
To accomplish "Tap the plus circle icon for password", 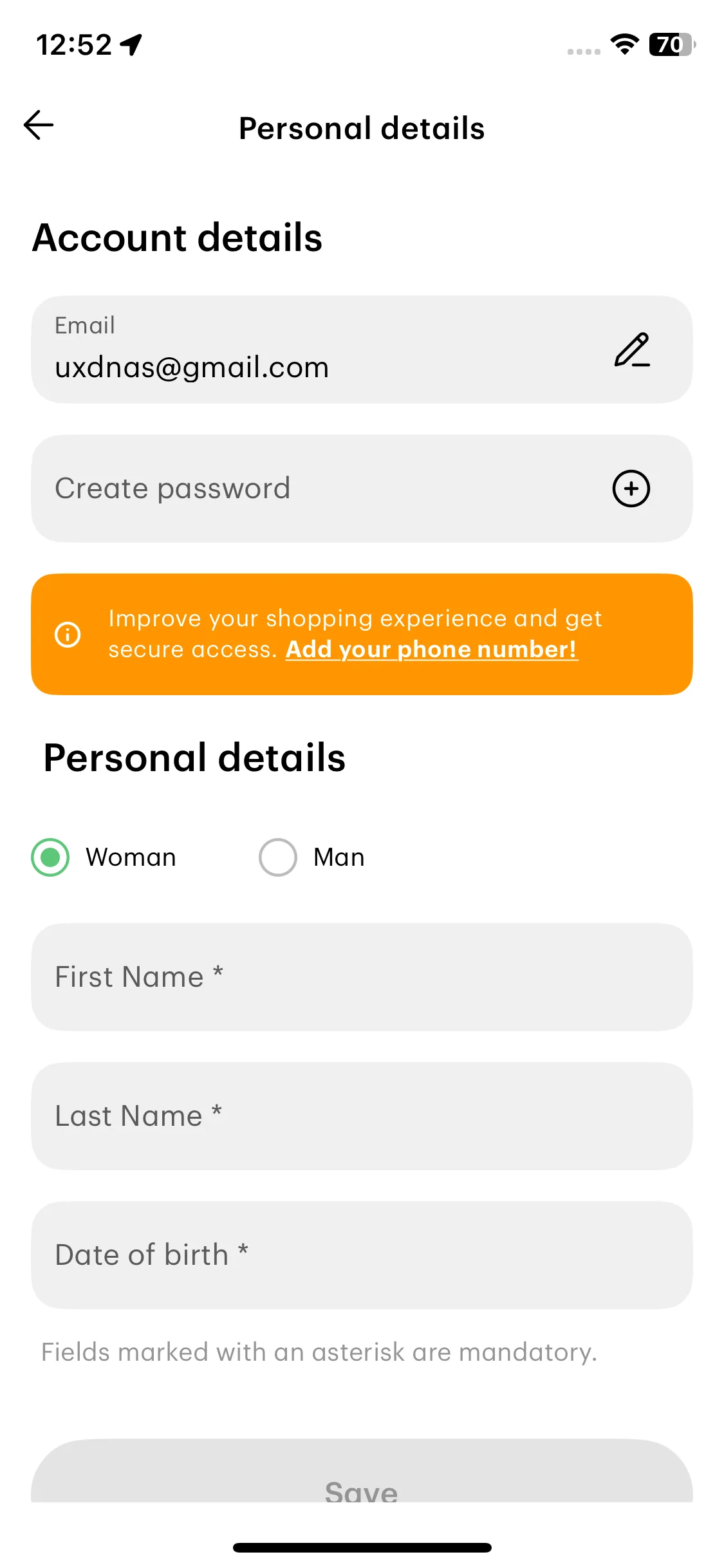I will pyautogui.click(x=631, y=489).
